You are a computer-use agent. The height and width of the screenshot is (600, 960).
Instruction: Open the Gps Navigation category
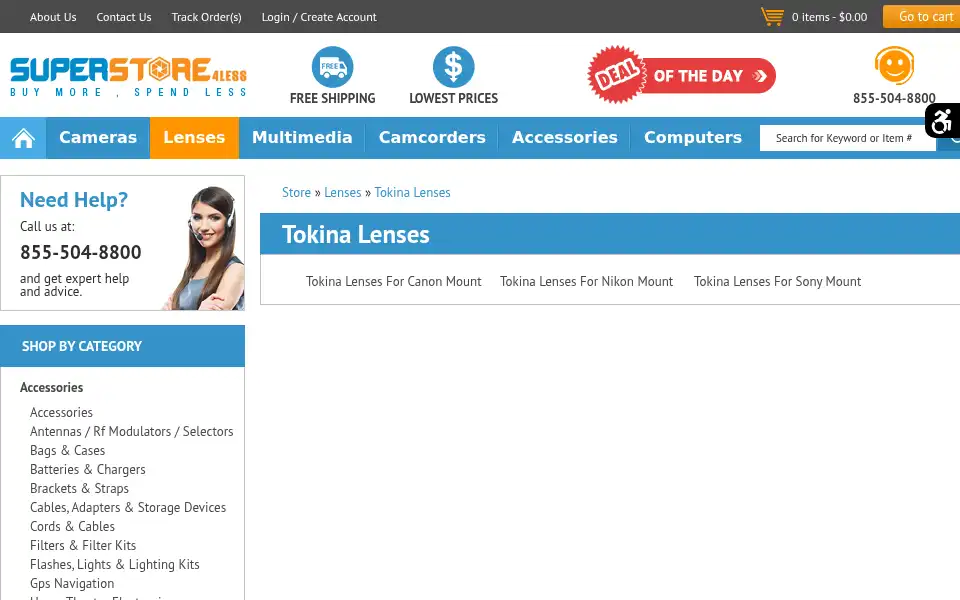(72, 583)
